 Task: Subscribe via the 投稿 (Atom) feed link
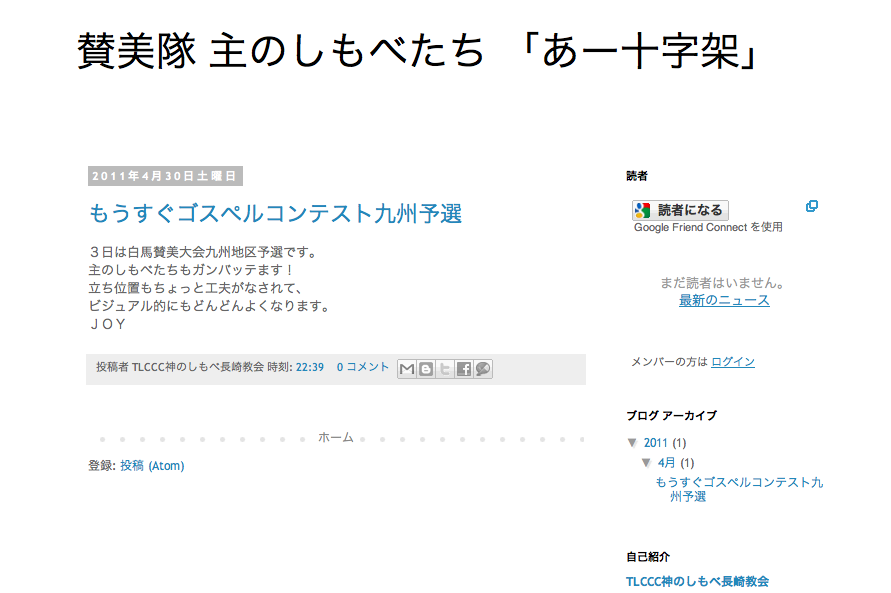152,466
